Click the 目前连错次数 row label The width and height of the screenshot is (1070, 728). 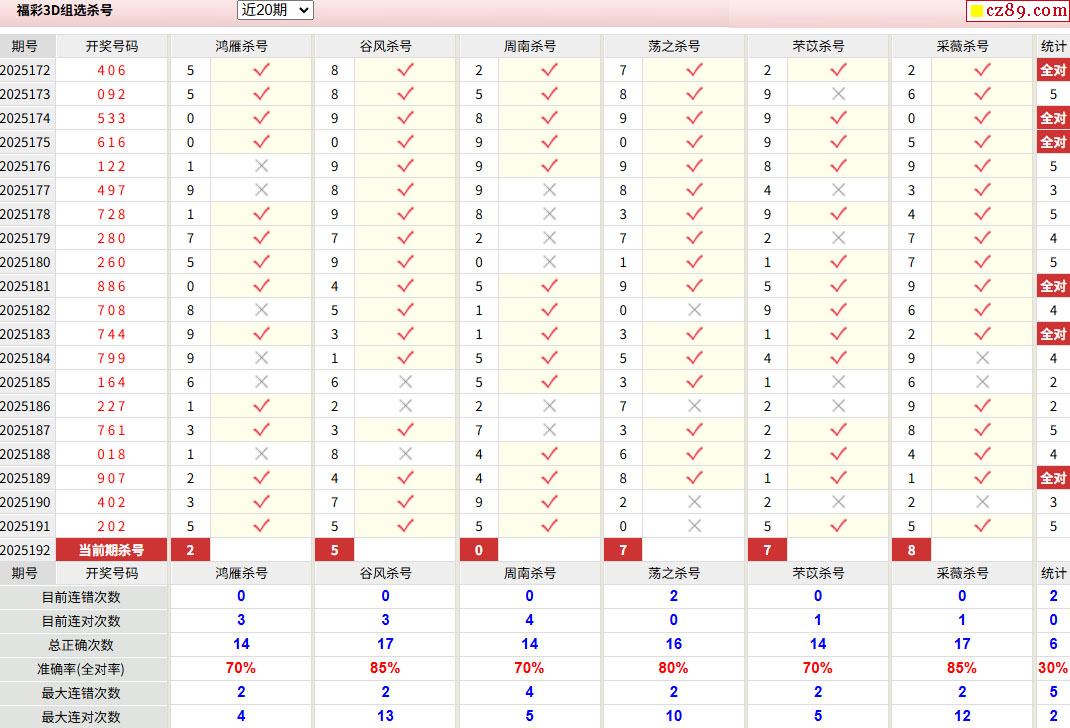tap(81, 597)
